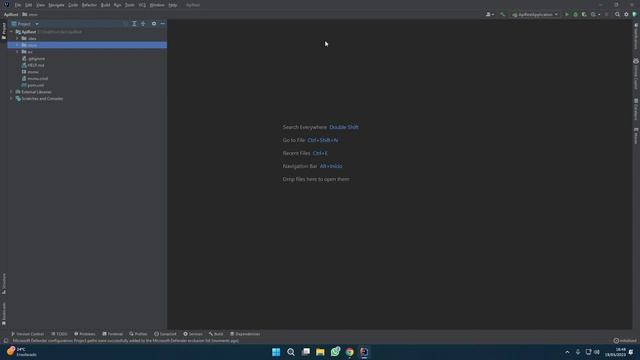Open the Edit menu
The image size is (640, 360).
click(28, 5)
